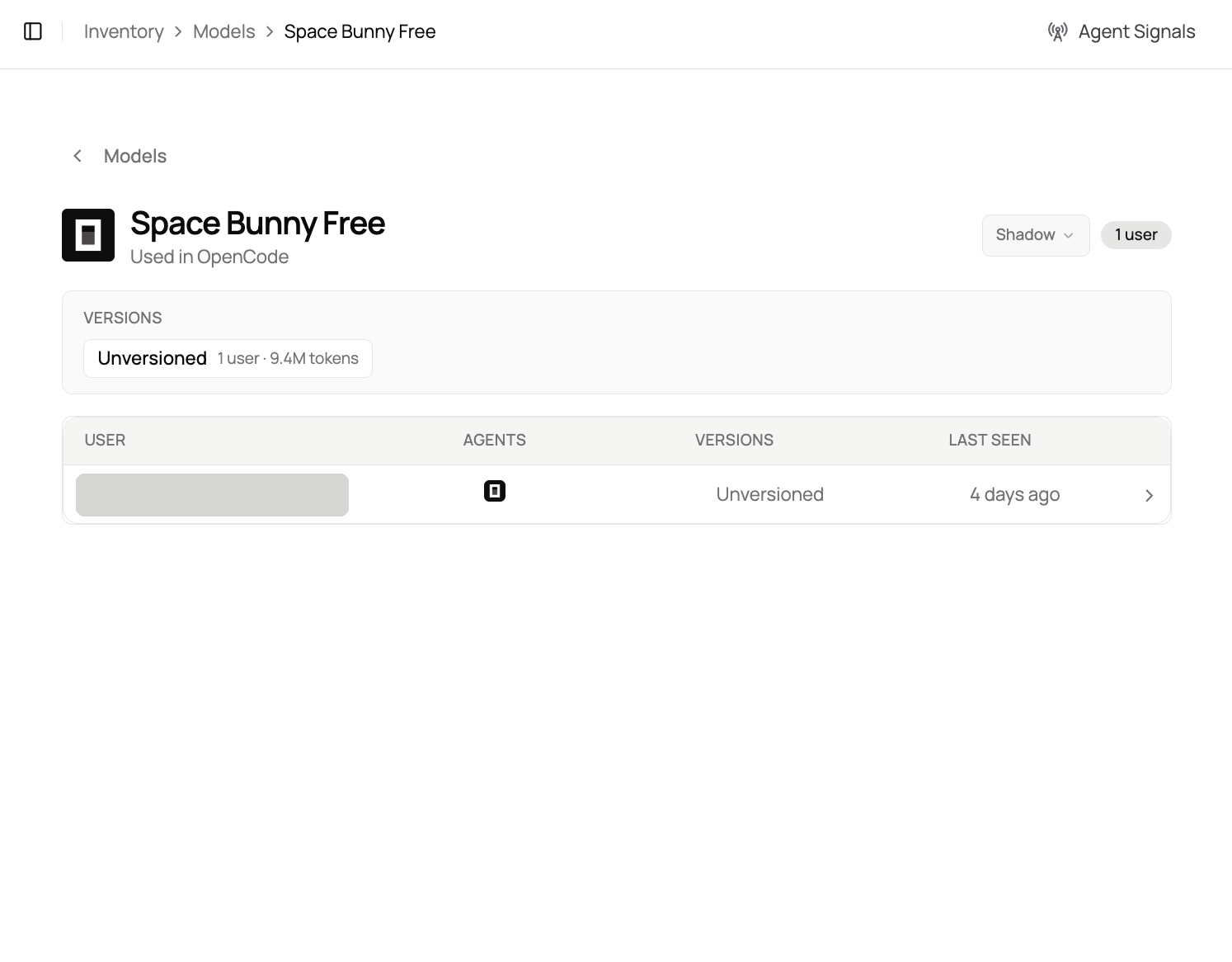Click the Agent Signals antenna icon

point(1057,31)
